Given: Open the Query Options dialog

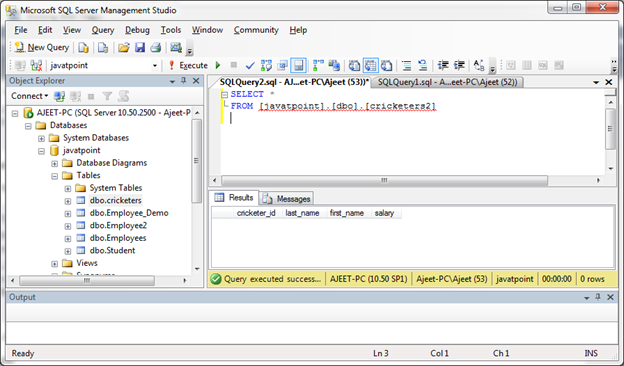Looking at the screenshot, I should [283, 65].
